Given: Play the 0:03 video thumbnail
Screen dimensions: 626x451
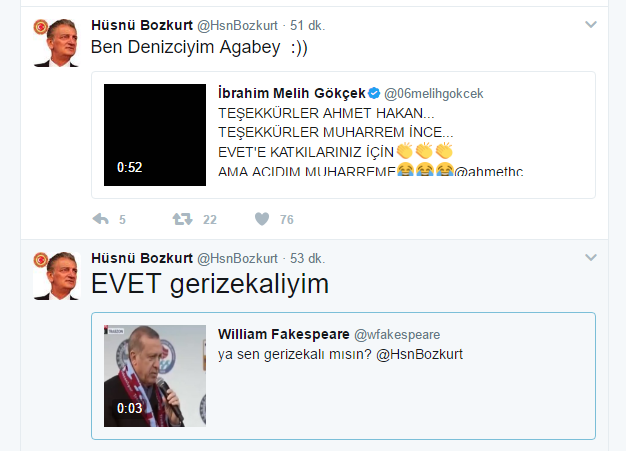Looking at the screenshot, I should tap(155, 375).
